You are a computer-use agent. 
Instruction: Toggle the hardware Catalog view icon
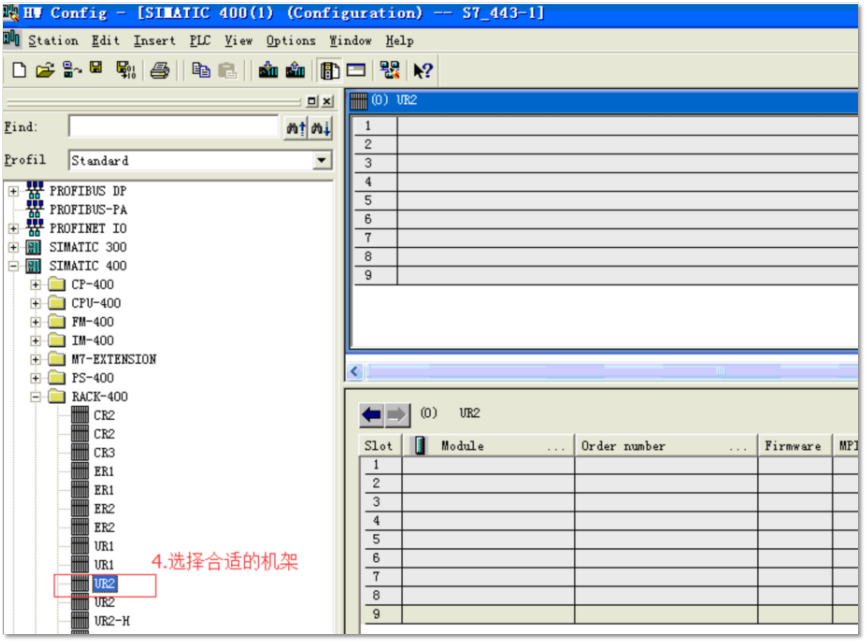pyautogui.click(x=330, y=70)
